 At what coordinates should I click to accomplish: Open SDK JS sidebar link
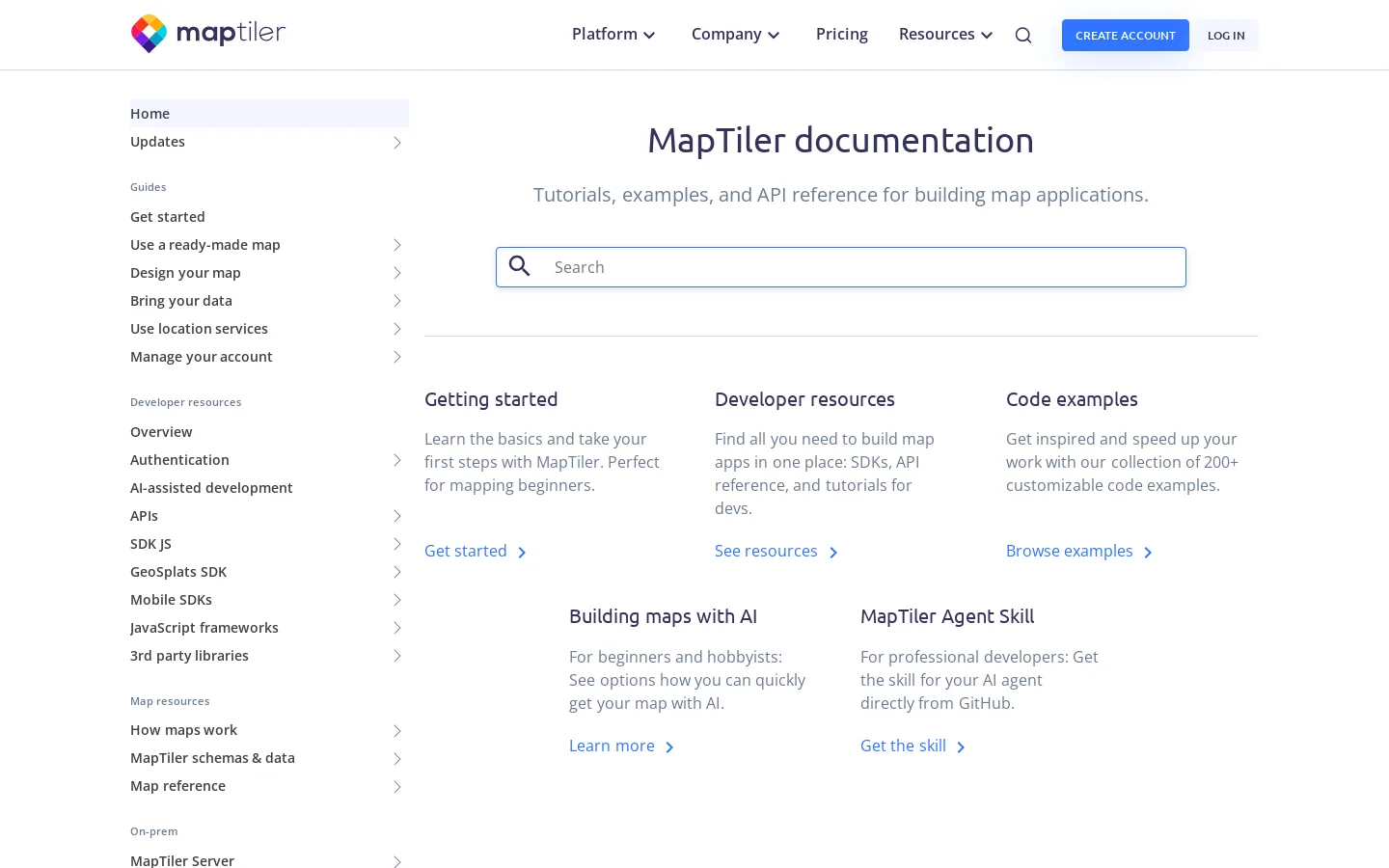click(x=150, y=544)
